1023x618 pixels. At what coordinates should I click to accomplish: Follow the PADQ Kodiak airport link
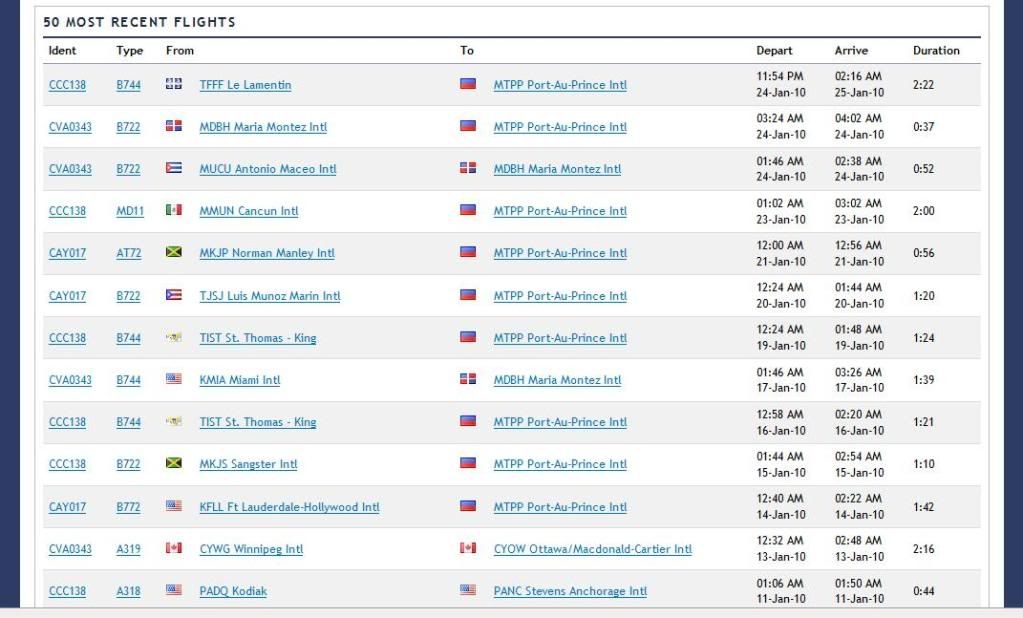tap(233, 591)
